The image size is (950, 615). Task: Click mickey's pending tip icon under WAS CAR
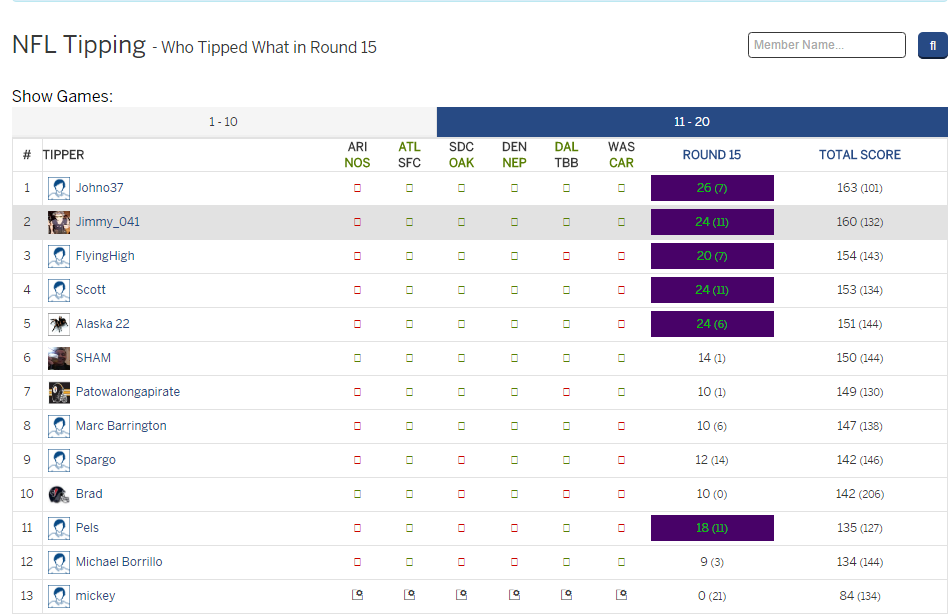click(621, 595)
